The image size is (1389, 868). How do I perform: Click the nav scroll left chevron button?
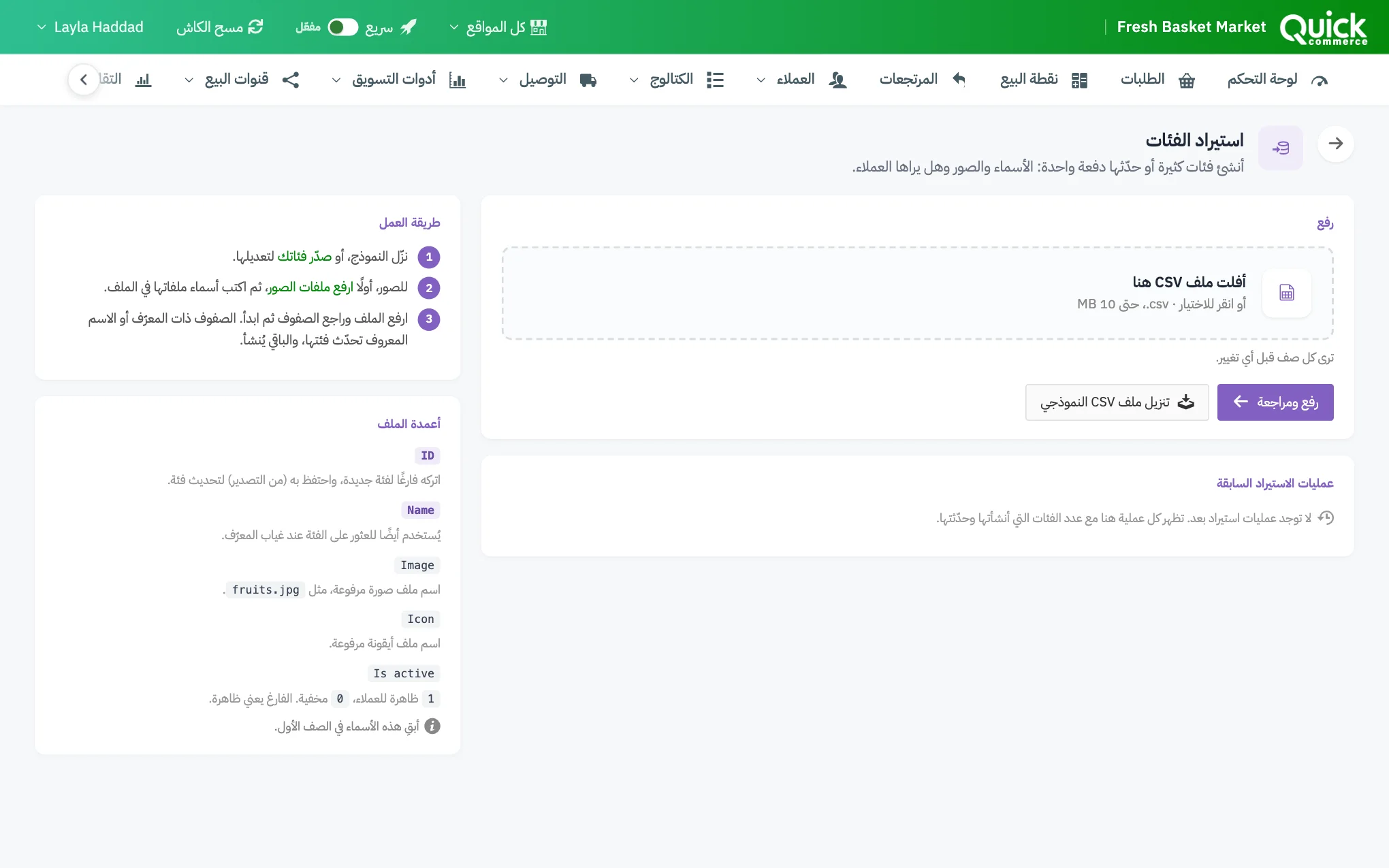(84, 80)
